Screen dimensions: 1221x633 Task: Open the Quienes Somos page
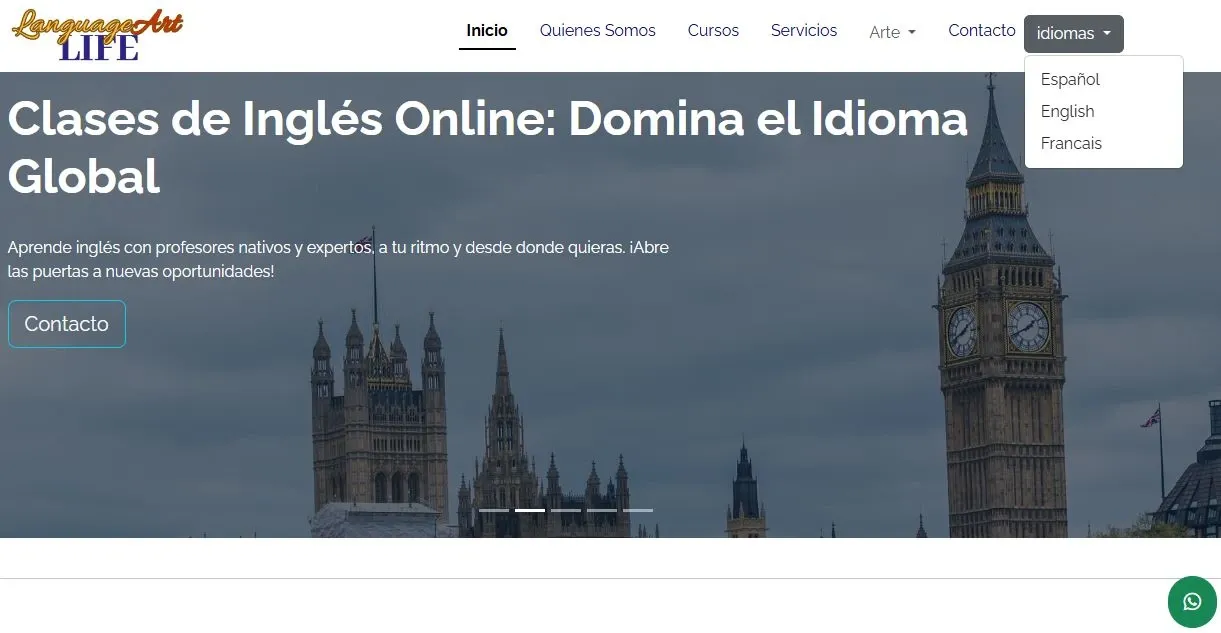598,31
